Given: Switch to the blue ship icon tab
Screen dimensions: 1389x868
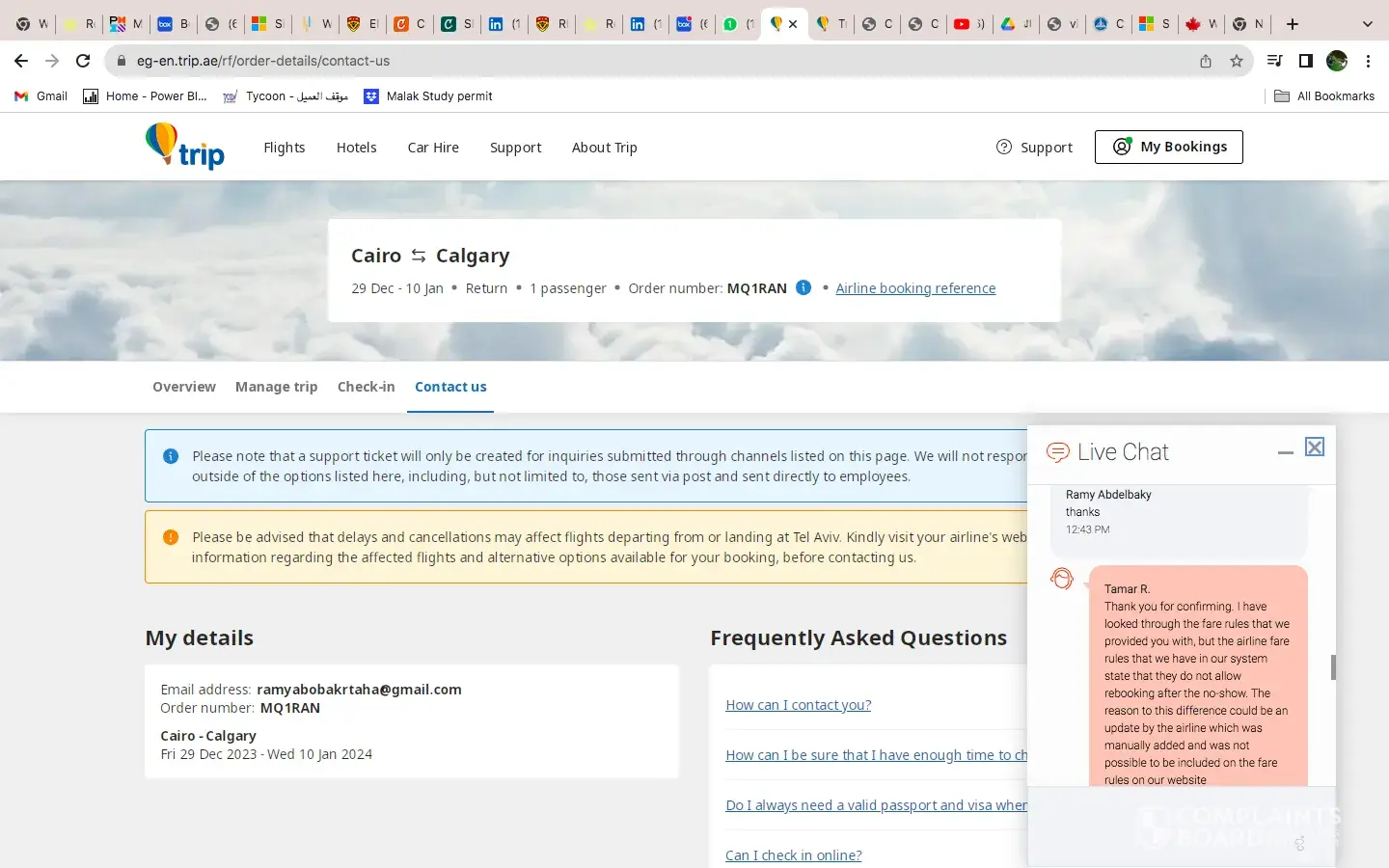Looking at the screenshot, I should pos(1107,24).
